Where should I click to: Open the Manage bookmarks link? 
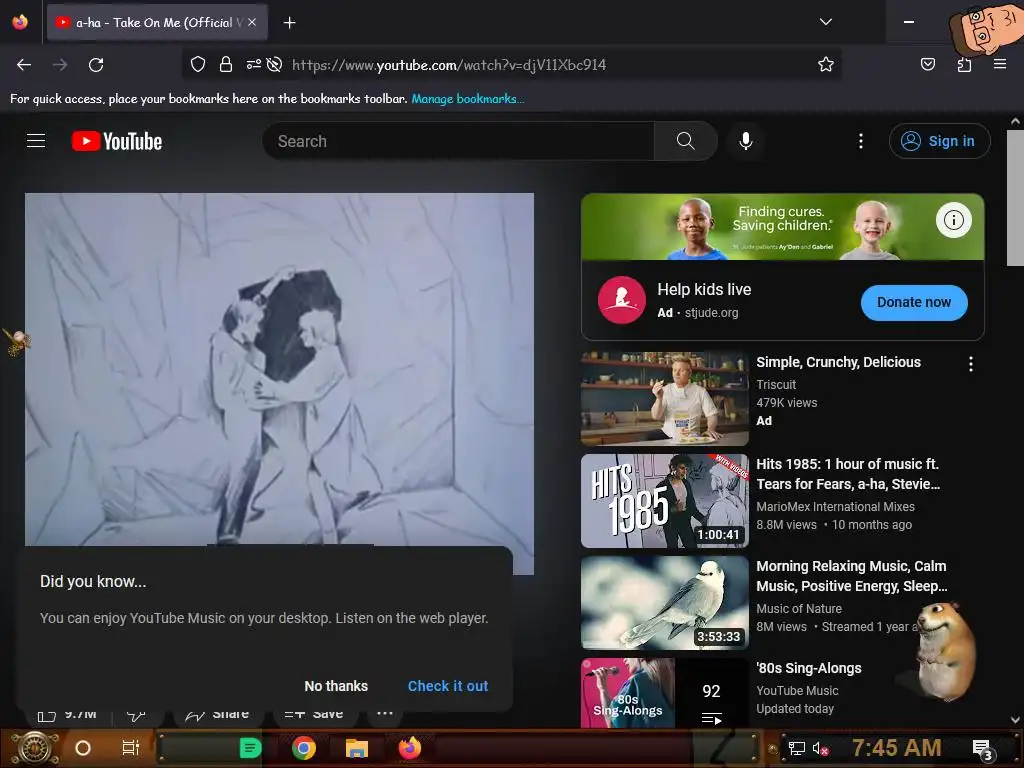pyautogui.click(x=468, y=99)
